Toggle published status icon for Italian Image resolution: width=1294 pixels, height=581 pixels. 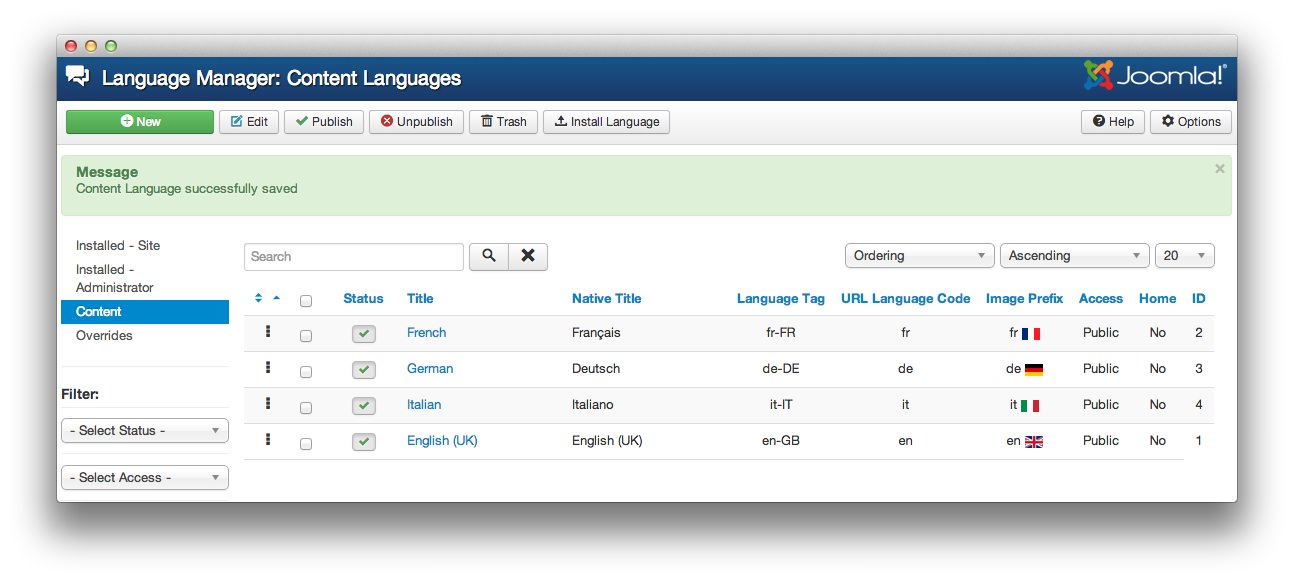pos(363,406)
